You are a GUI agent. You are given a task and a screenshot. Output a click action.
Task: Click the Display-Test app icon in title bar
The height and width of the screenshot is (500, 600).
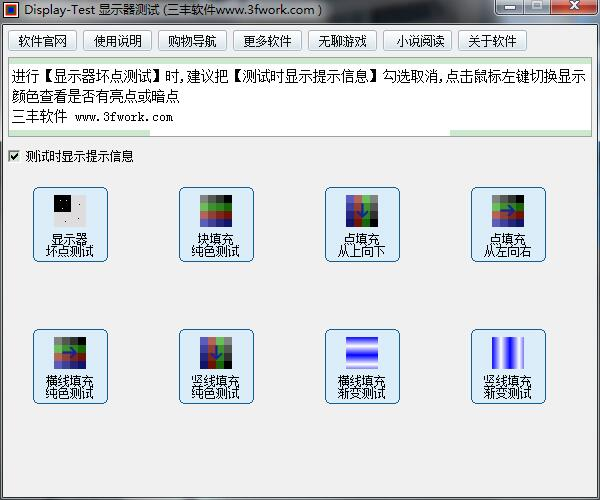pos(11,10)
